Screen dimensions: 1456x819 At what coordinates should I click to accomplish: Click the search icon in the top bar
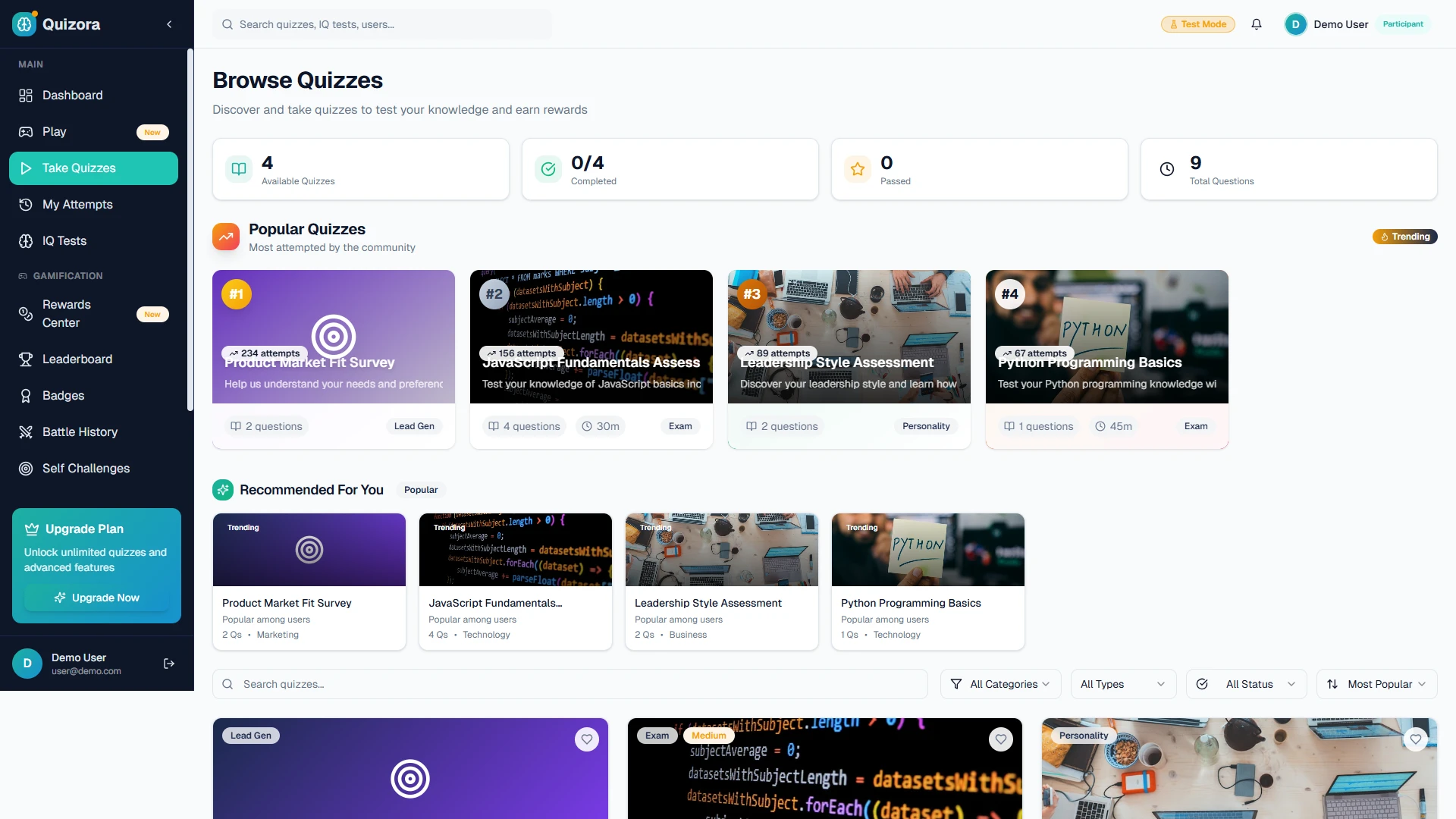tap(227, 24)
